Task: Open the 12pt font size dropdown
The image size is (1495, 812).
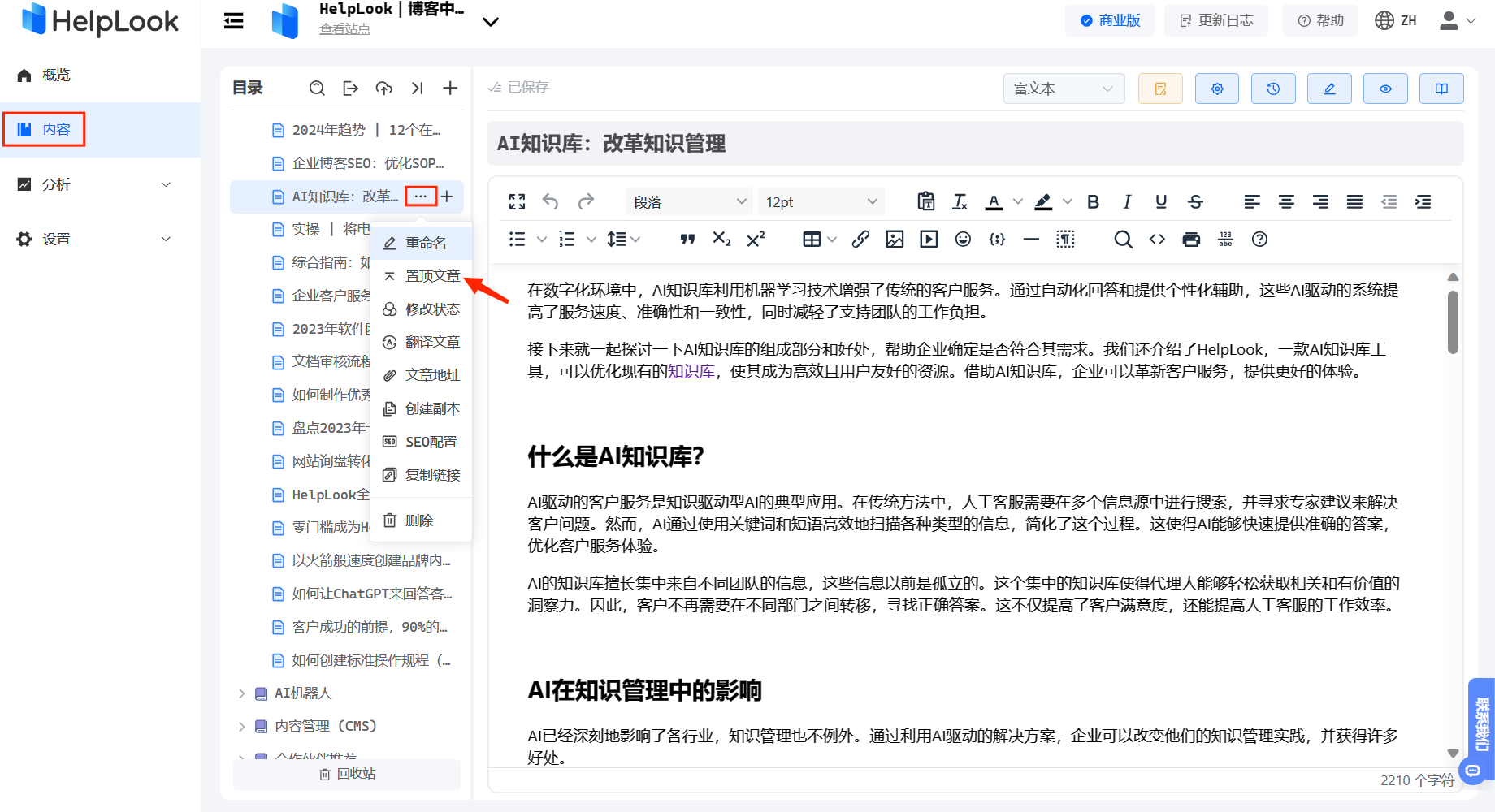Action: pos(821,202)
